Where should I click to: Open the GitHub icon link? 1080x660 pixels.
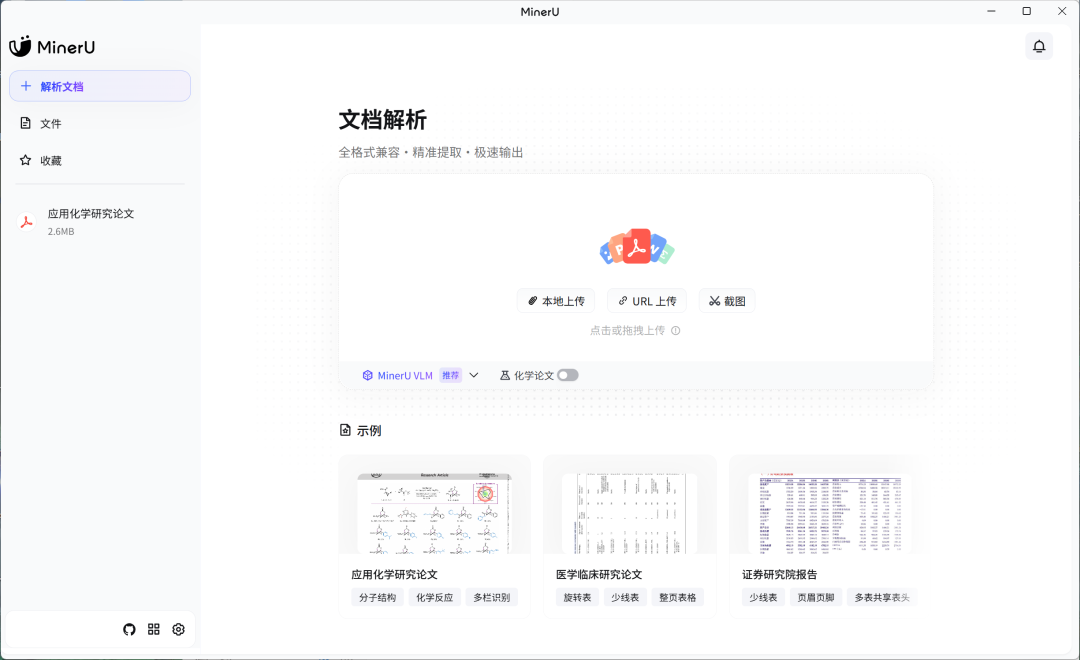click(129, 629)
